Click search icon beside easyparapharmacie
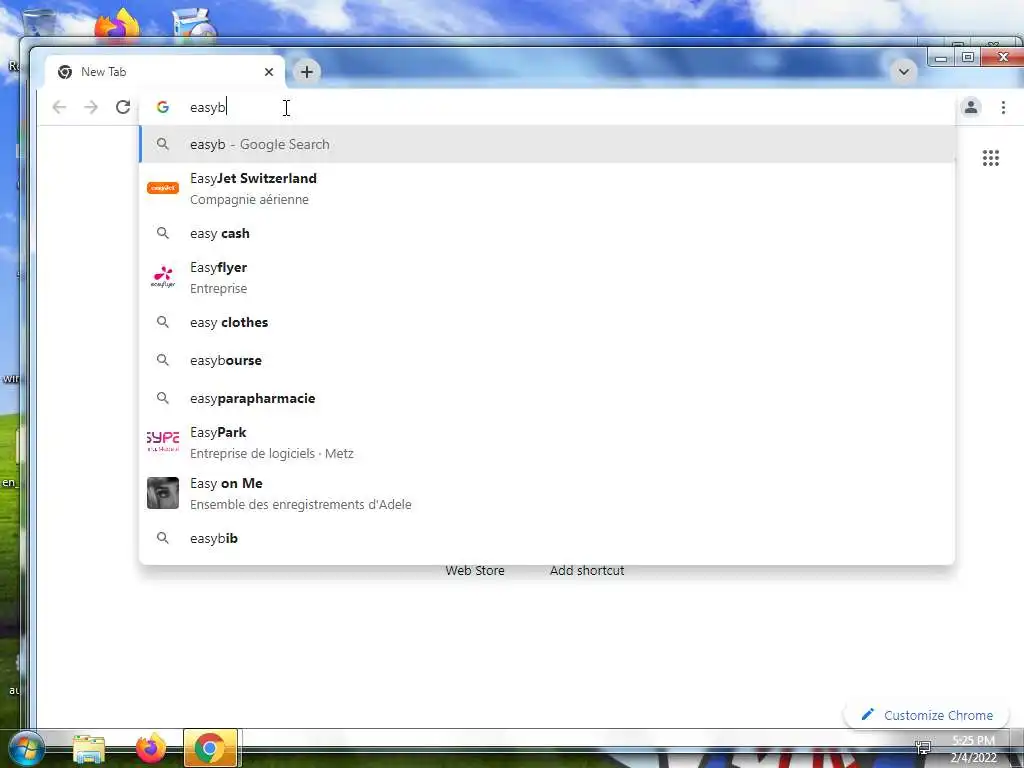 tap(163, 398)
